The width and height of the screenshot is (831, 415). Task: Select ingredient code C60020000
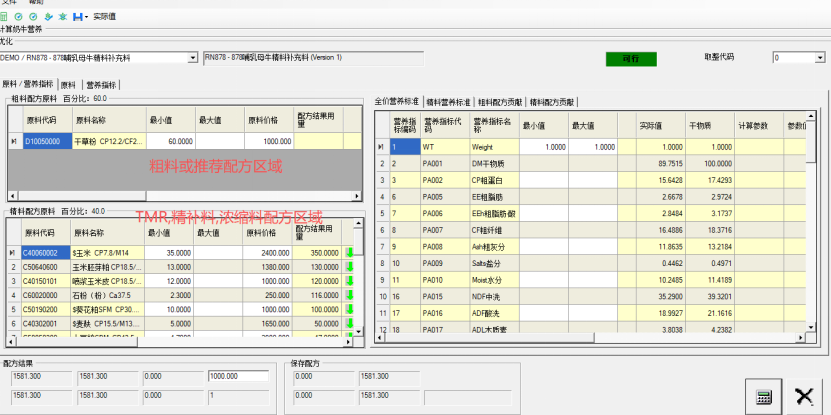[x=46, y=295]
